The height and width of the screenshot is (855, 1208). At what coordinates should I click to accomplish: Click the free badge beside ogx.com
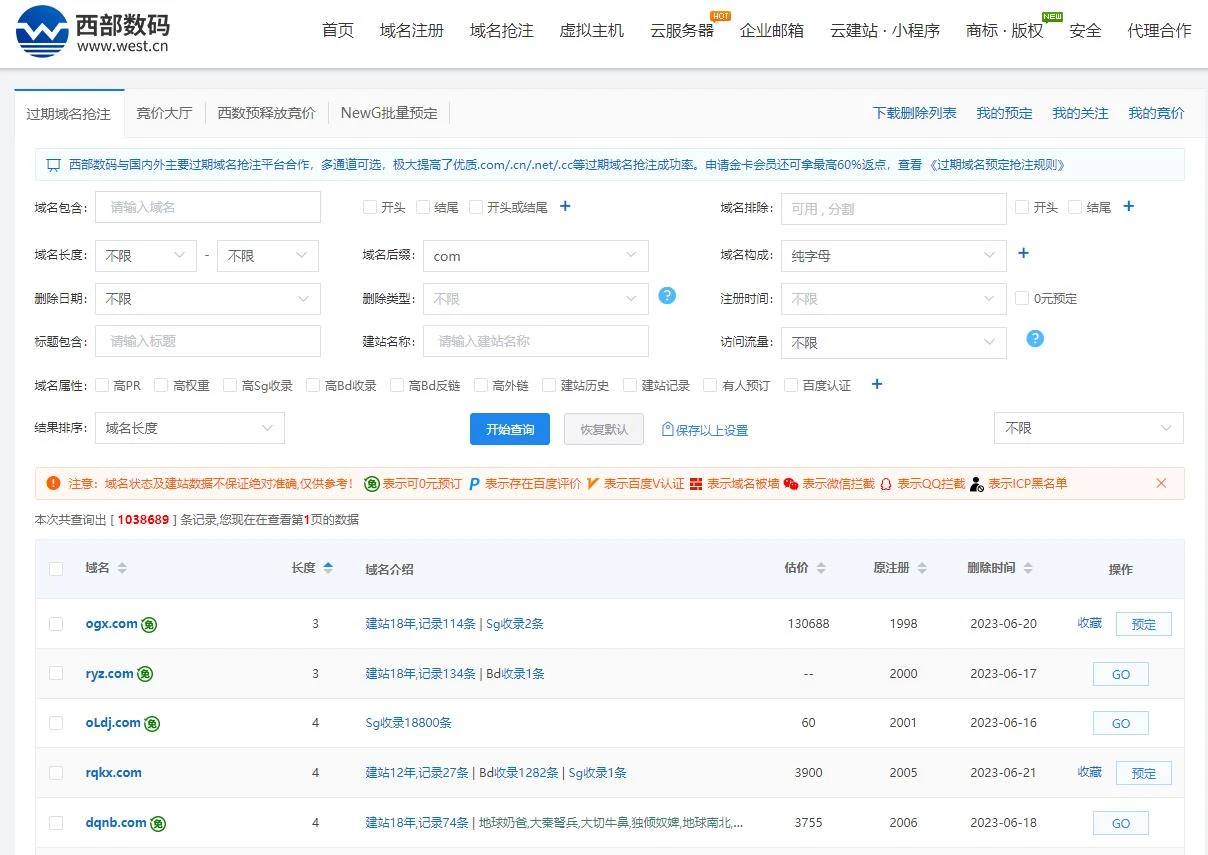(149, 624)
